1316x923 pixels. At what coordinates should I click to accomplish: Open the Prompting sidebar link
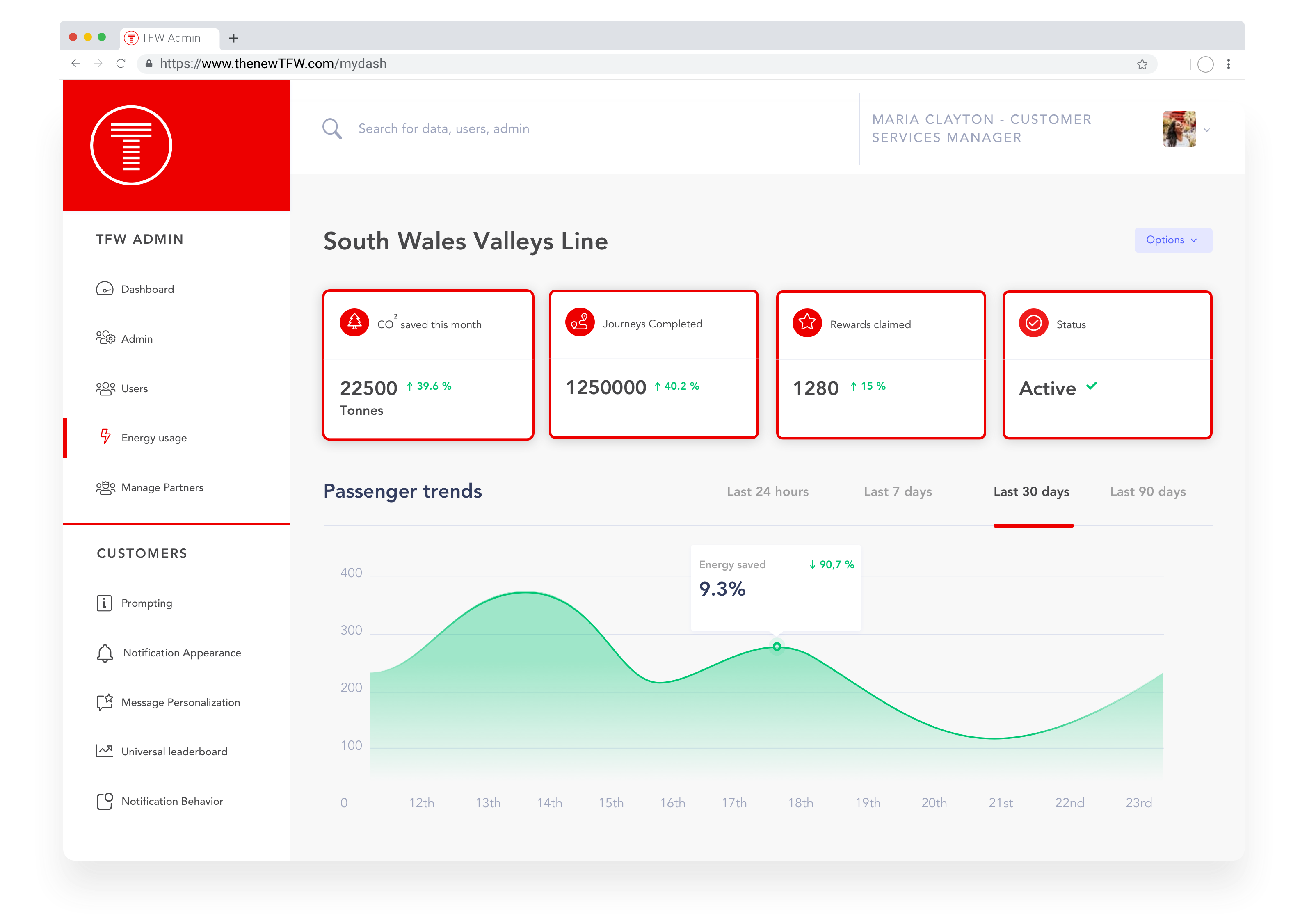point(146,603)
